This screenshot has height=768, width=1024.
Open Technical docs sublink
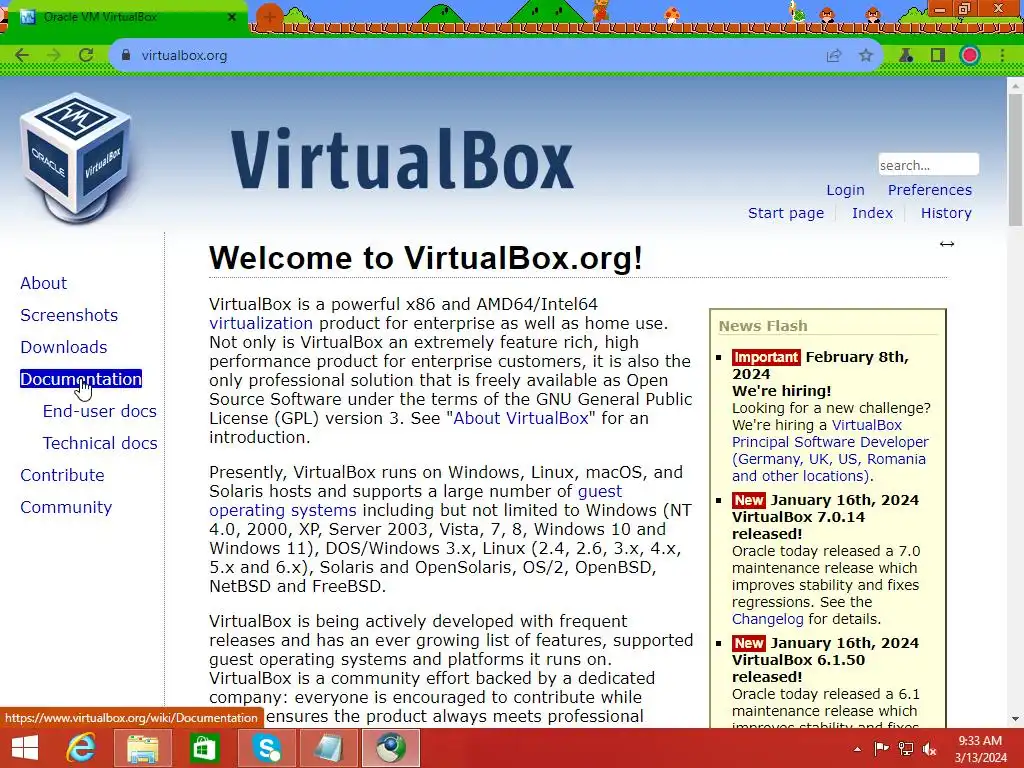pyautogui.click(x=100, y=443)
